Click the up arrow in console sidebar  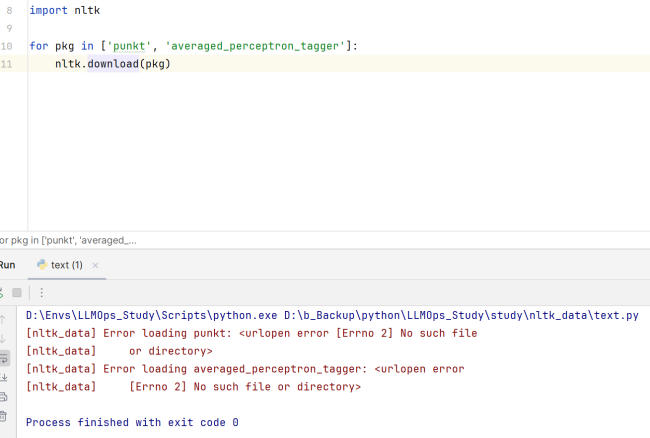coord(2,319)
